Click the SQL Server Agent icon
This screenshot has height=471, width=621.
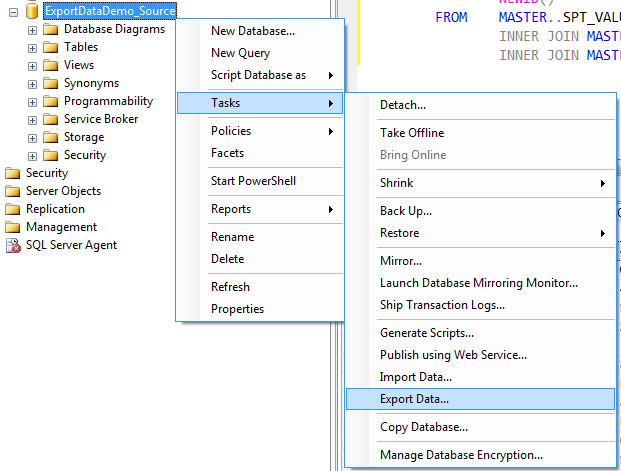(13, 245)
